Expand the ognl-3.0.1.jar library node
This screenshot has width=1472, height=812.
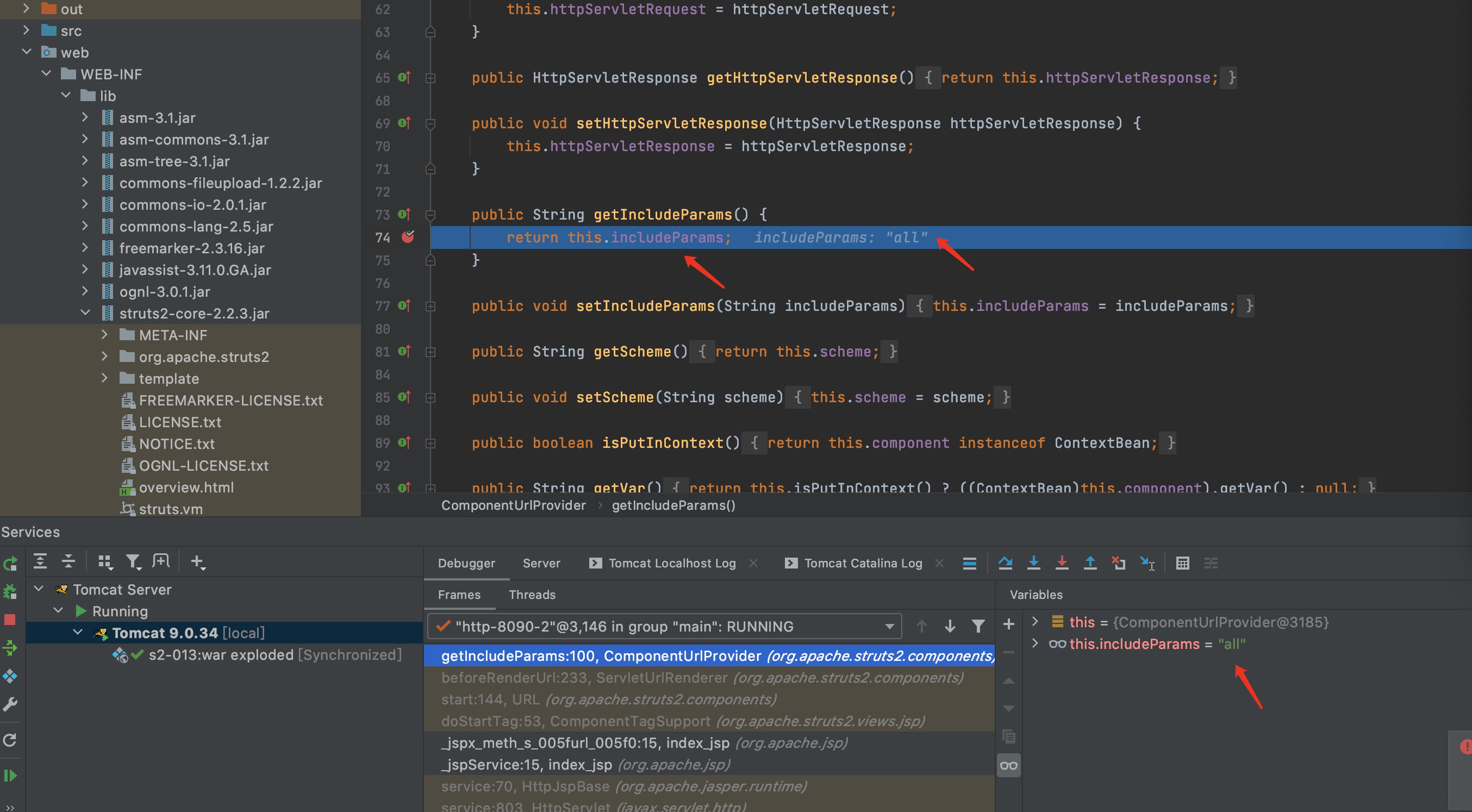click(x=85, y=291)
